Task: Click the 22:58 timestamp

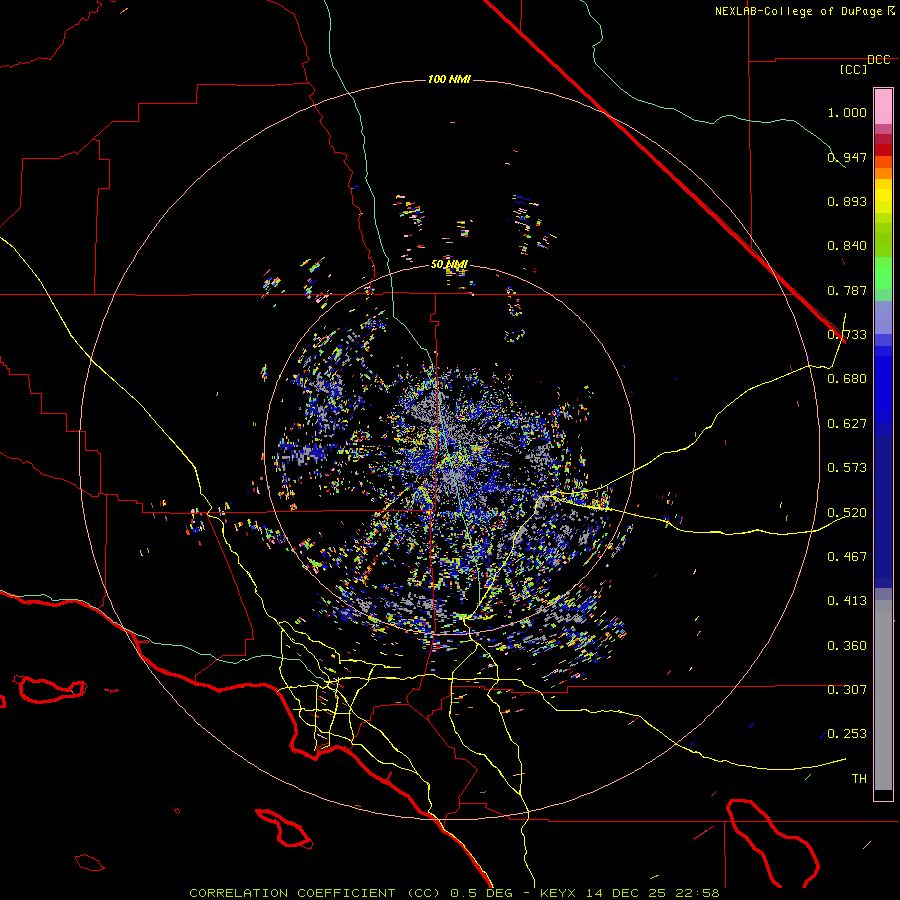Action: 699,893
